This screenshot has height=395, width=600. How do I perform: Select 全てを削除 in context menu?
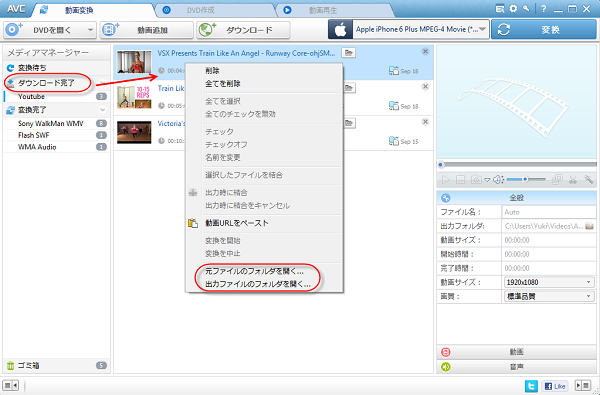point(264,83)
